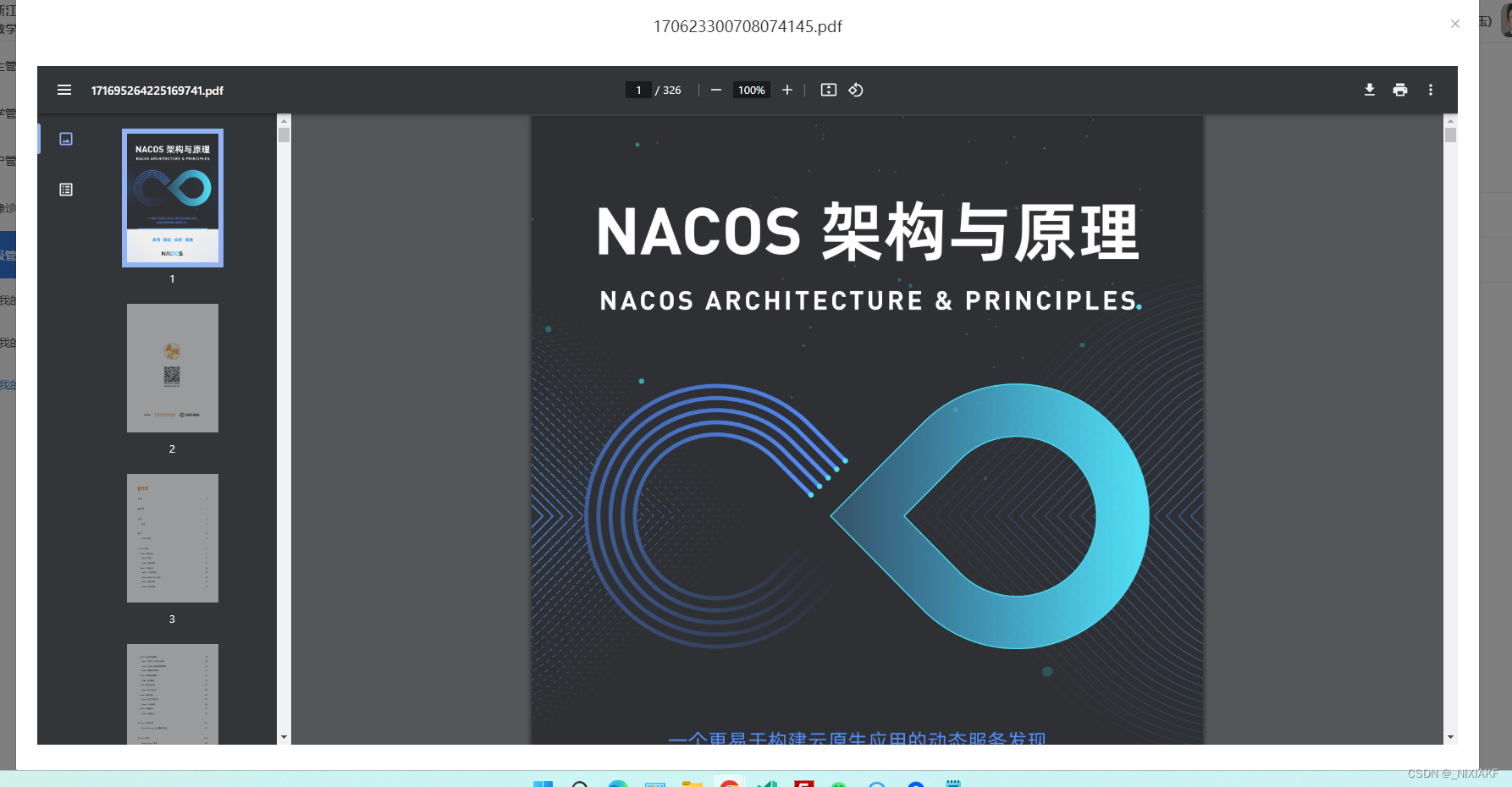1512x787 pixels.
Task: Select page 1 thumbnail
Action: (173, 198)
